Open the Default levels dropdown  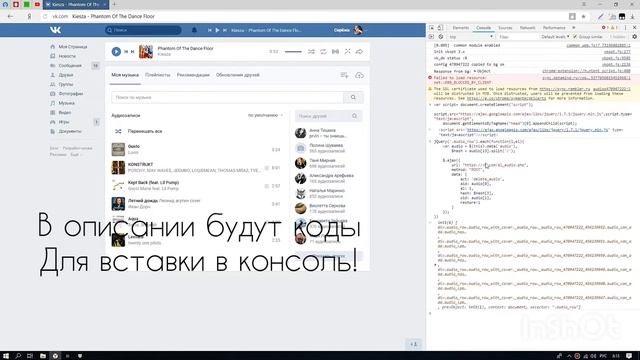[x=555, y=37]
